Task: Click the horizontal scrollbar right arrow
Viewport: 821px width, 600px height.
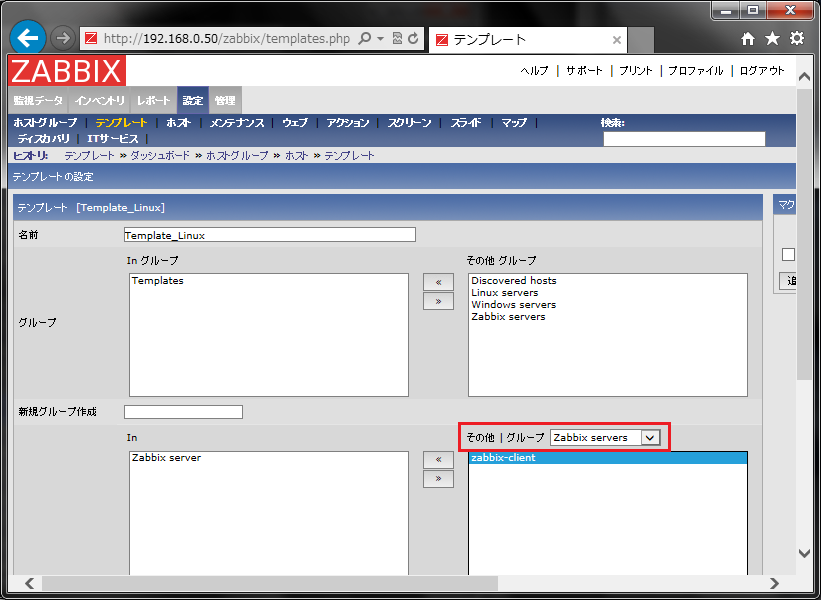Action: pyautogui.click(x=774, y=583)
